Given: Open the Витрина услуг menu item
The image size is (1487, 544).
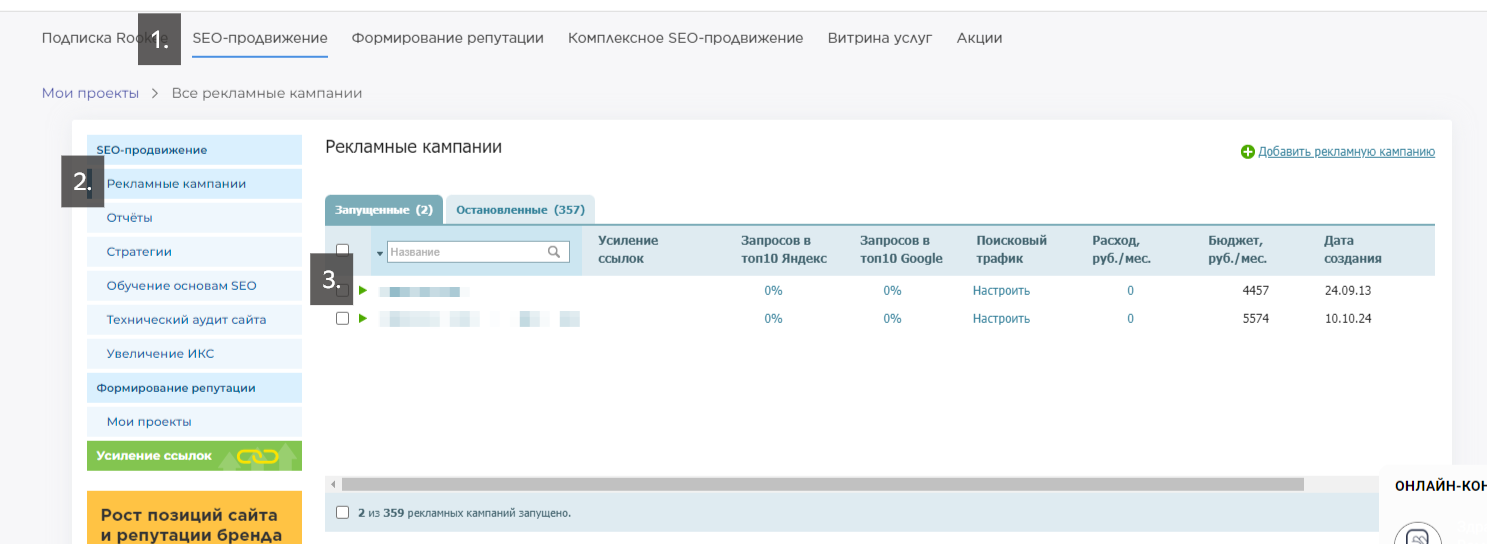Looking at the screenshot, I should coord(879,38).
